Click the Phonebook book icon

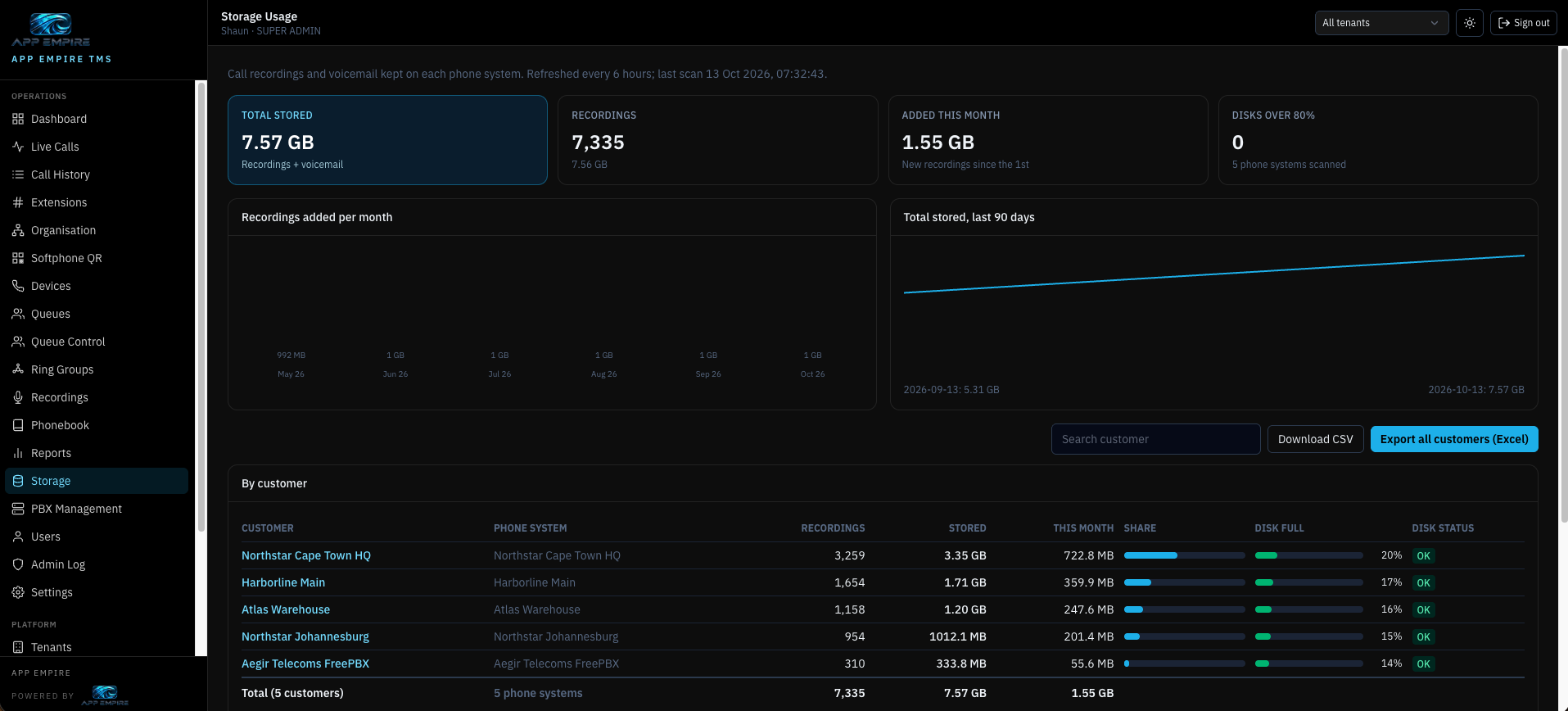coord(18,425)
